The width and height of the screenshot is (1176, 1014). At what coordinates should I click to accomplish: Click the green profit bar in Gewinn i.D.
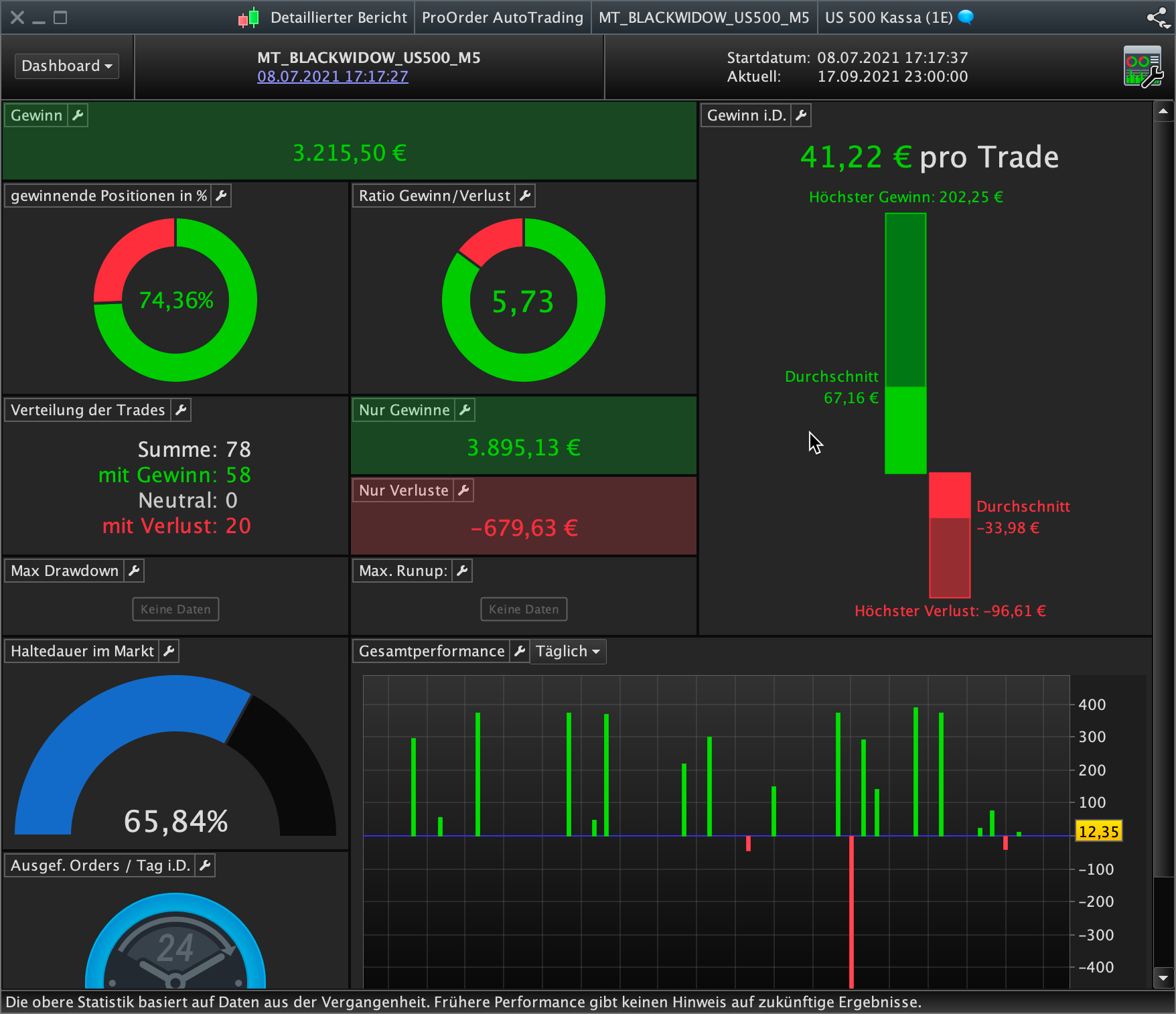905,343
